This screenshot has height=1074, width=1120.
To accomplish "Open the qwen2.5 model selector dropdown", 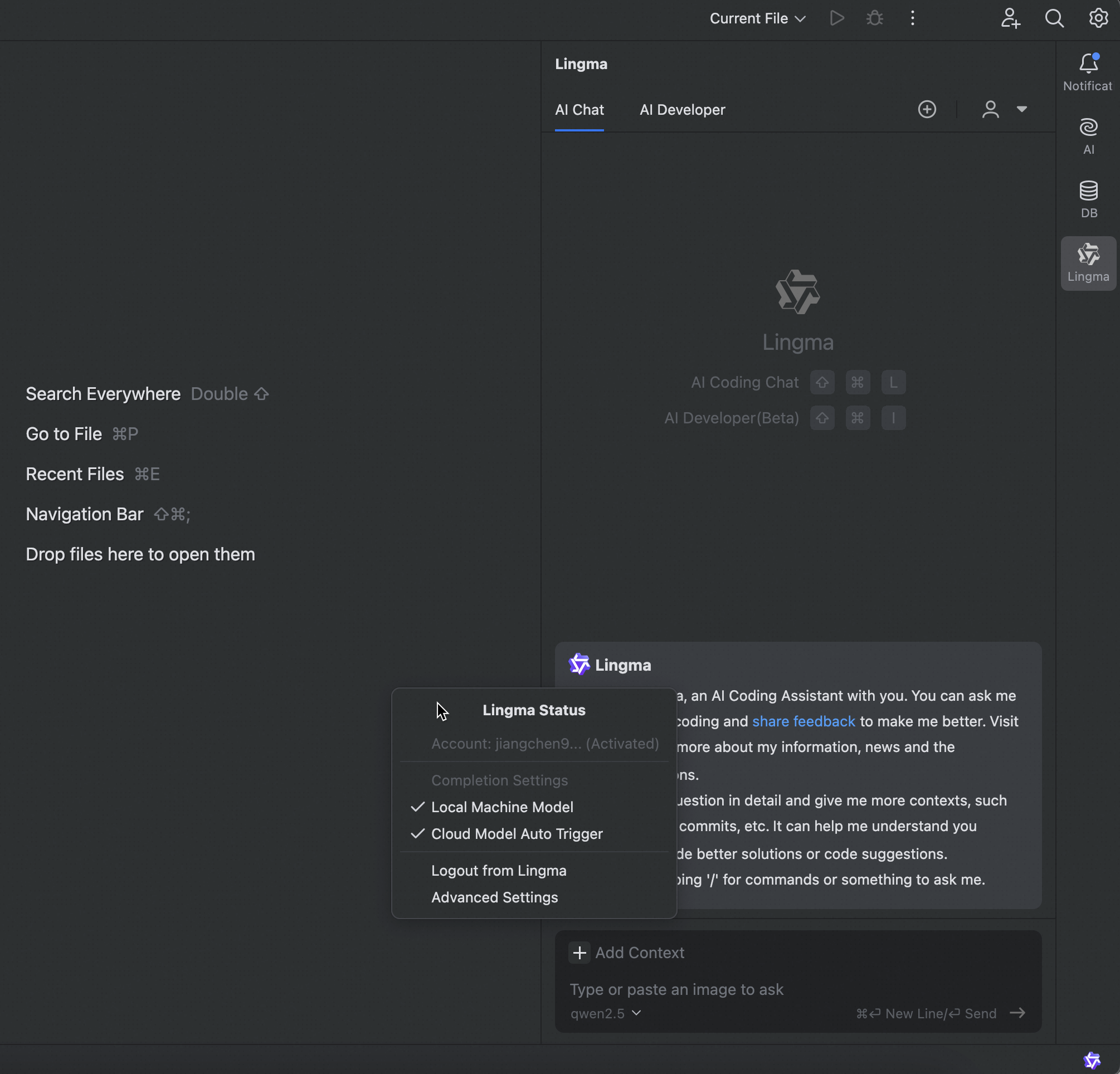I will tap(605, 1013).
